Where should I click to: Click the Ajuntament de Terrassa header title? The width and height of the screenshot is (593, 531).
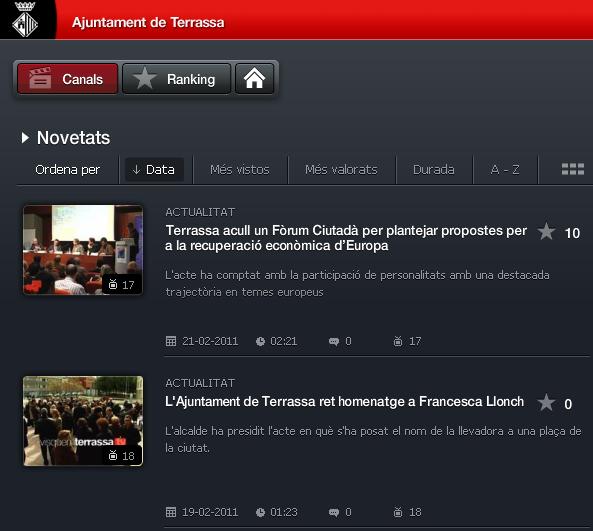click(148, 22)
